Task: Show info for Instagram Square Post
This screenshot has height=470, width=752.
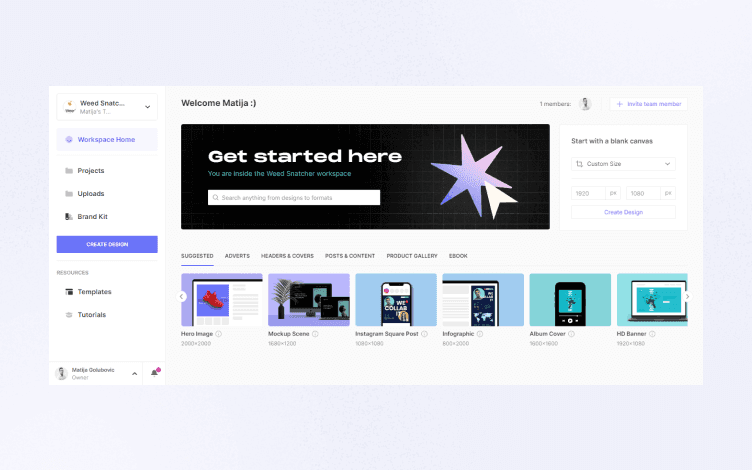Action: click(424, 334)
